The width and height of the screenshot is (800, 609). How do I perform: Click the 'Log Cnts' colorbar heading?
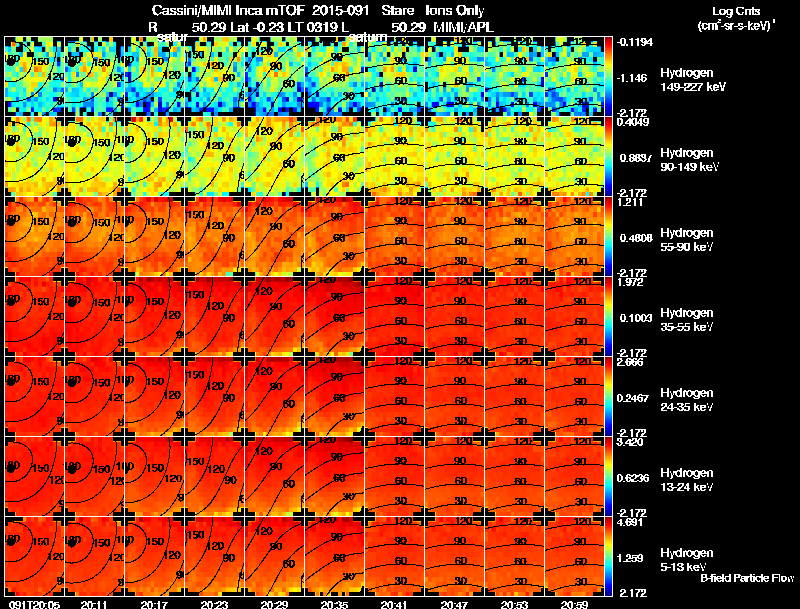coord(736,11)
